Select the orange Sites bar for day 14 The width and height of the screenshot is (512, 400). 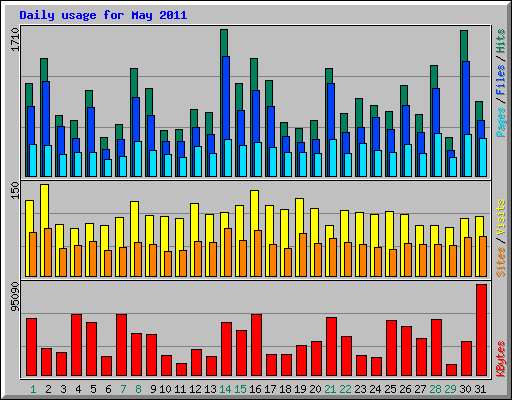[228, 252]
